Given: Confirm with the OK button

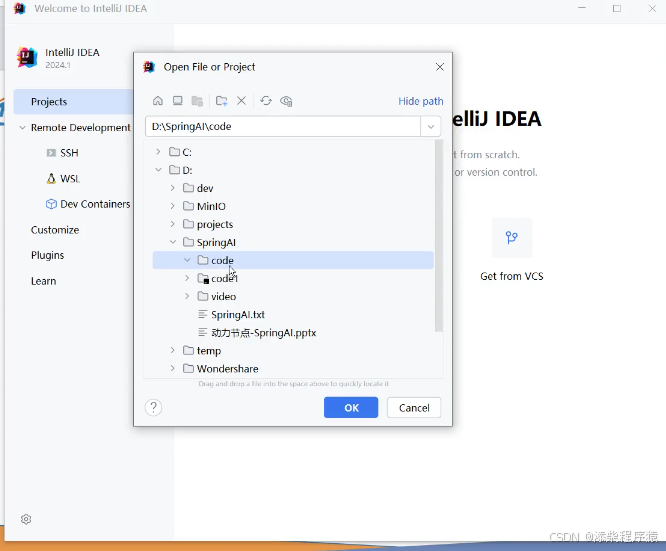Looking at the screenshot, I should pyautogui.click(x=351, y=407).
